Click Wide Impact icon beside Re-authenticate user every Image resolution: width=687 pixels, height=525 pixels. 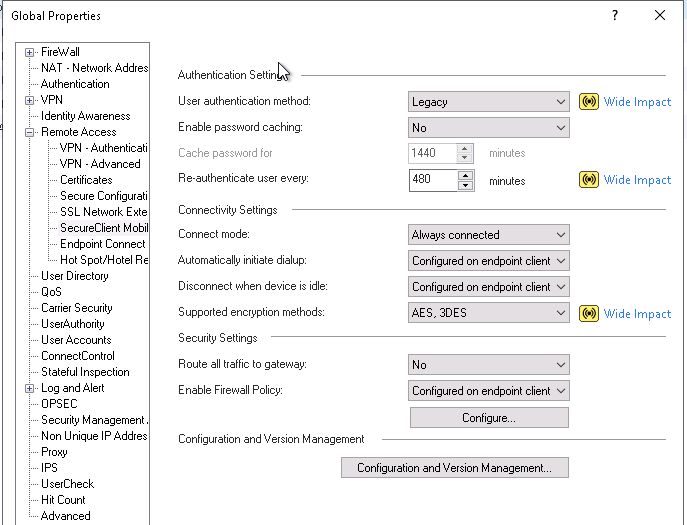click(589, 180)
